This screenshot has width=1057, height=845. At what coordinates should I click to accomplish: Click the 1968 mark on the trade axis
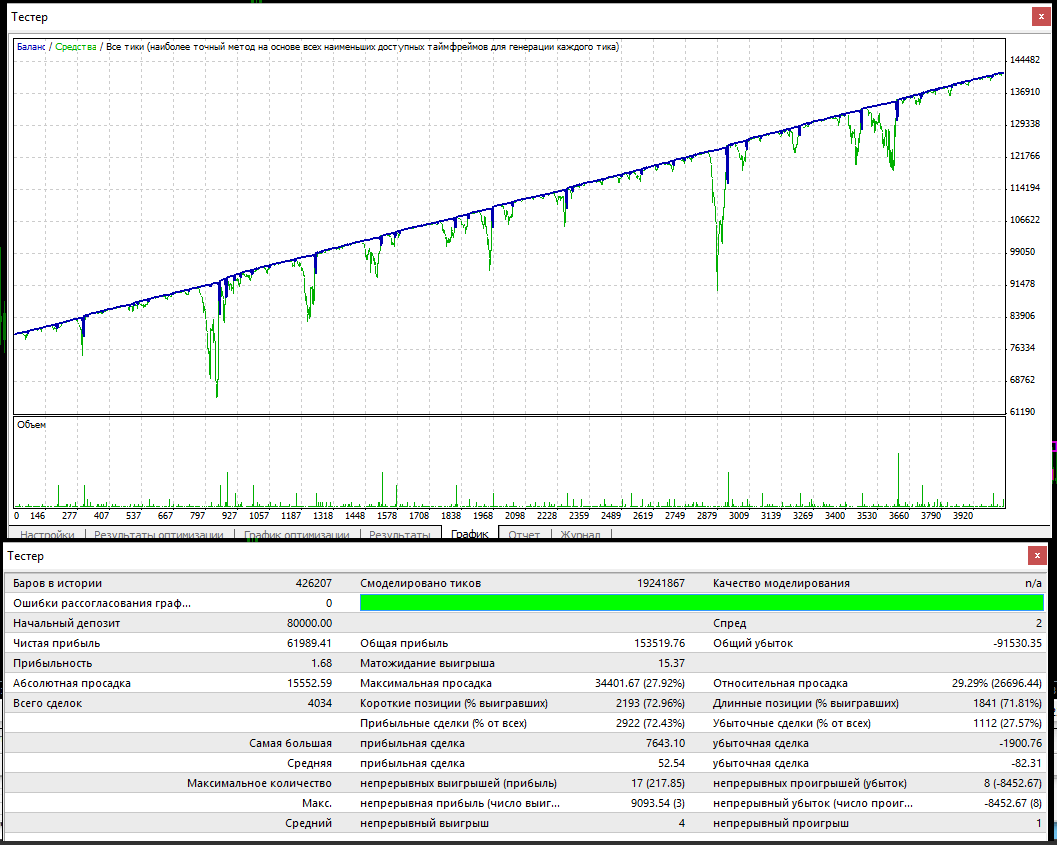pyautogui.click(x=483, y=515)
